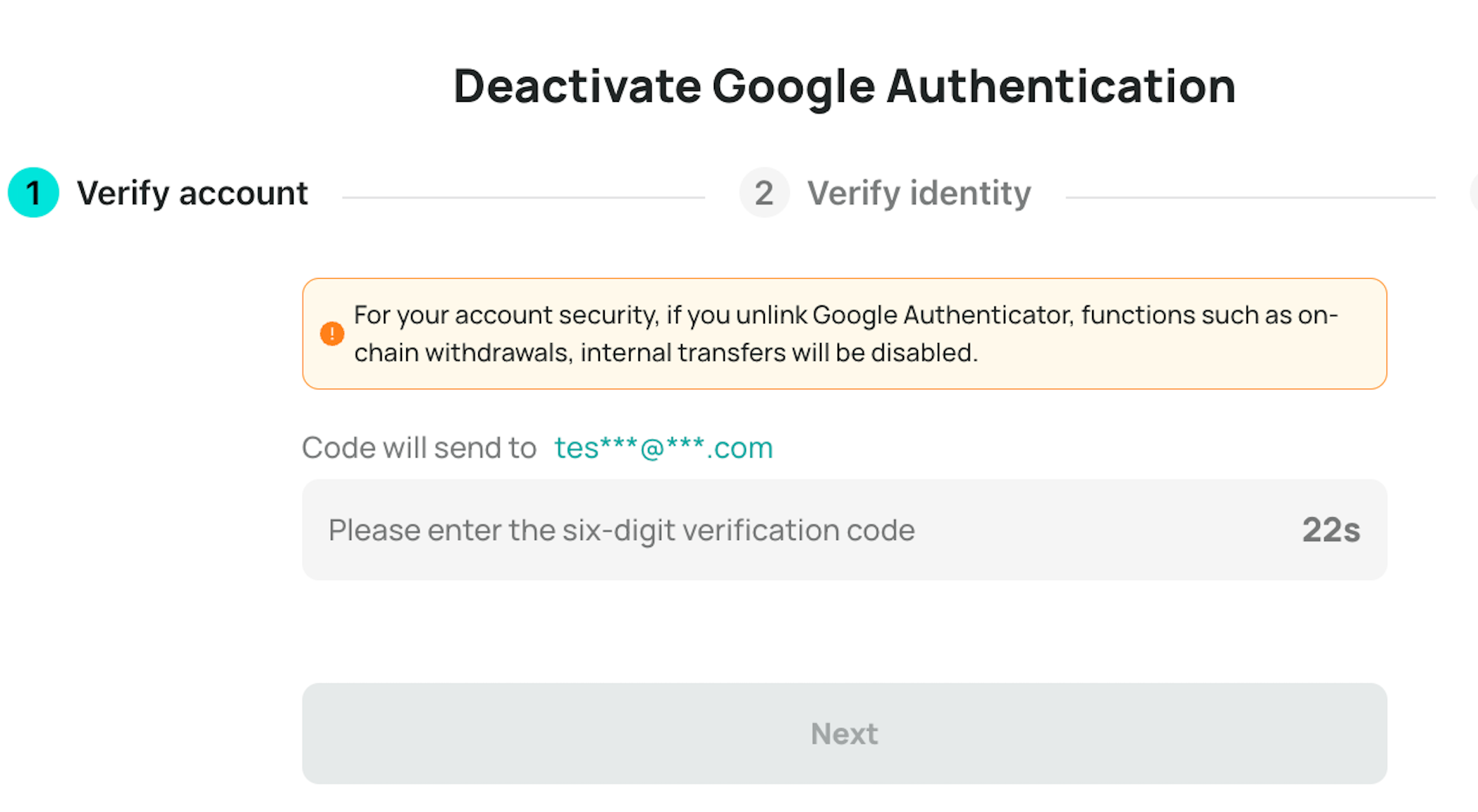Click the progress line between steps 1 and 2
Image resolution: width=1478 pixels, height=812 pixels.
click(524, 198)
